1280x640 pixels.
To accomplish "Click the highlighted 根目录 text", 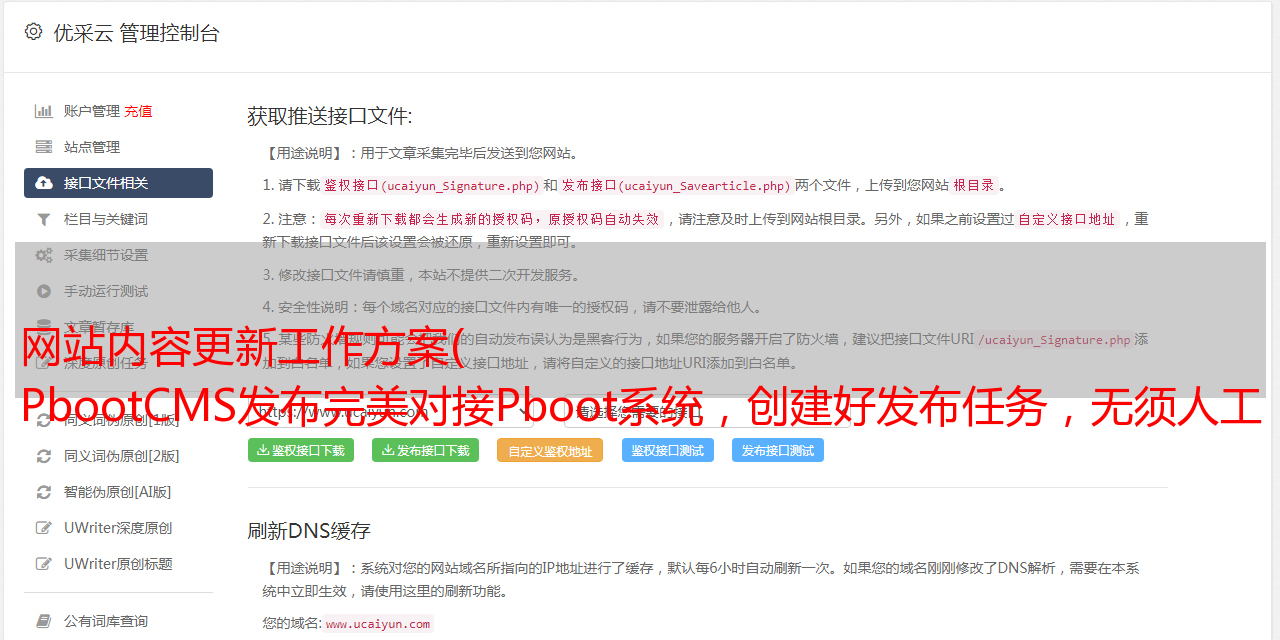I will (x=974, y=185).
